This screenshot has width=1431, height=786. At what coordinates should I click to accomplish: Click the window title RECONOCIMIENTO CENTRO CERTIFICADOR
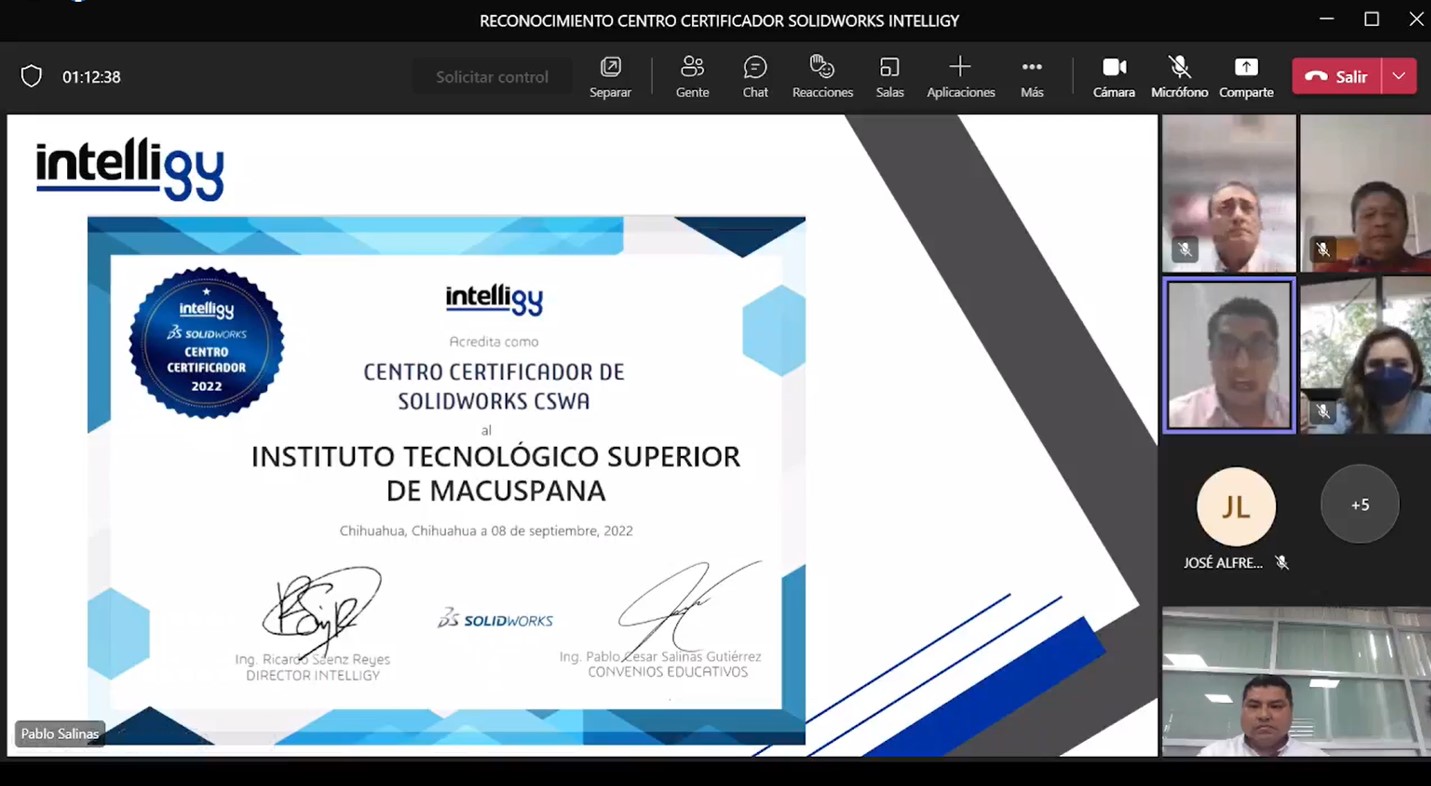coord(719,21)
